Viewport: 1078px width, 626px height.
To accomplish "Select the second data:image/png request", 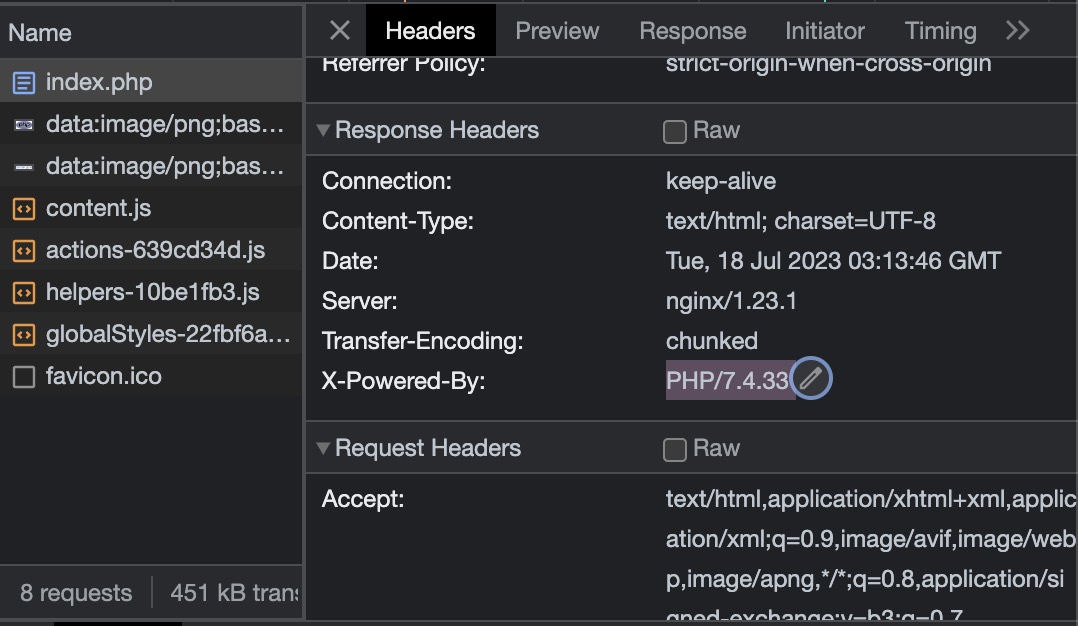I will click(x=165, y=167).
